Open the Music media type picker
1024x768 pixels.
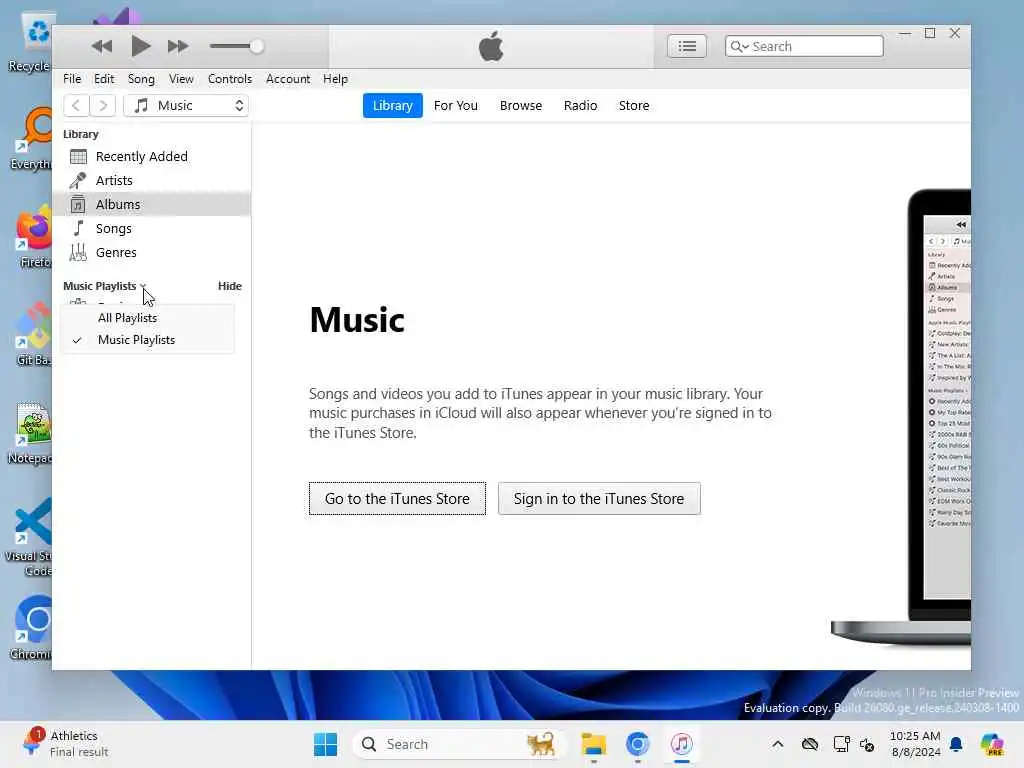point(186,106)
